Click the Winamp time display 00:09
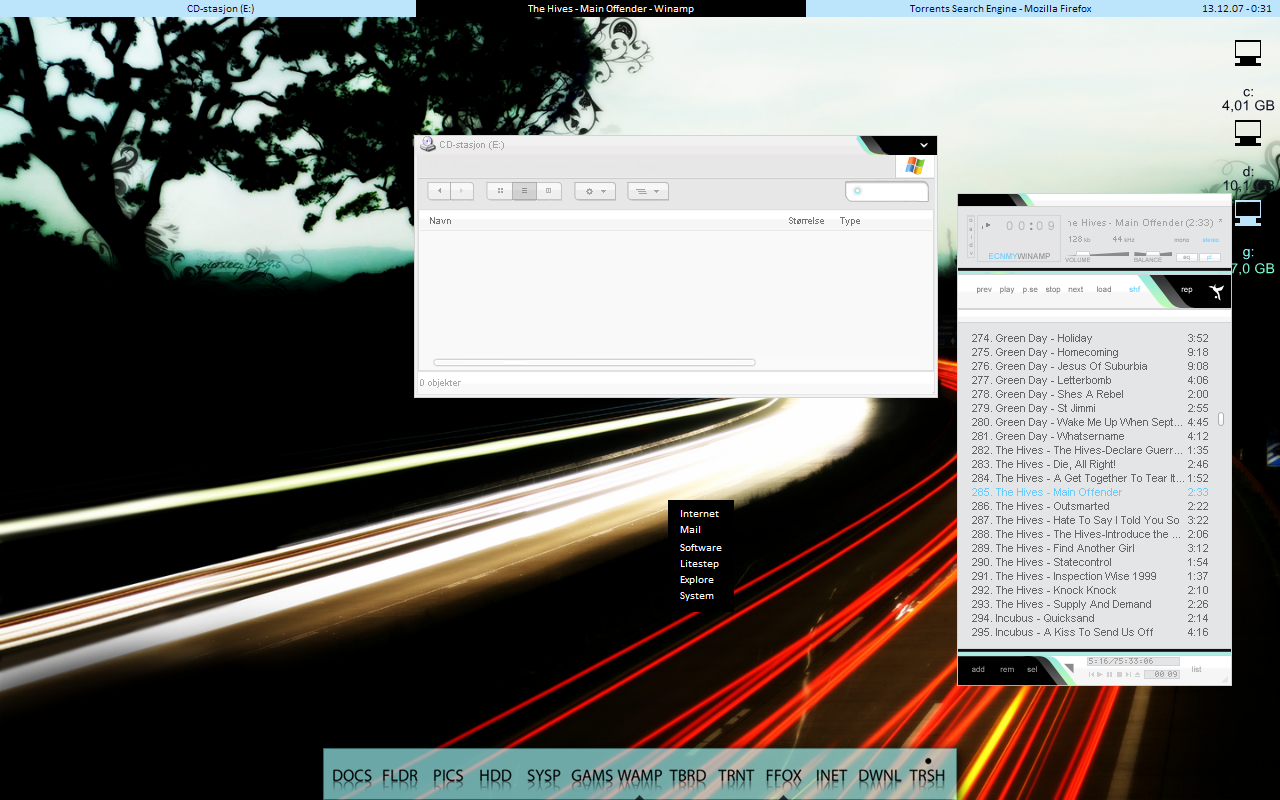The height and width of the screenshot is (800, 1280). 1031,226
